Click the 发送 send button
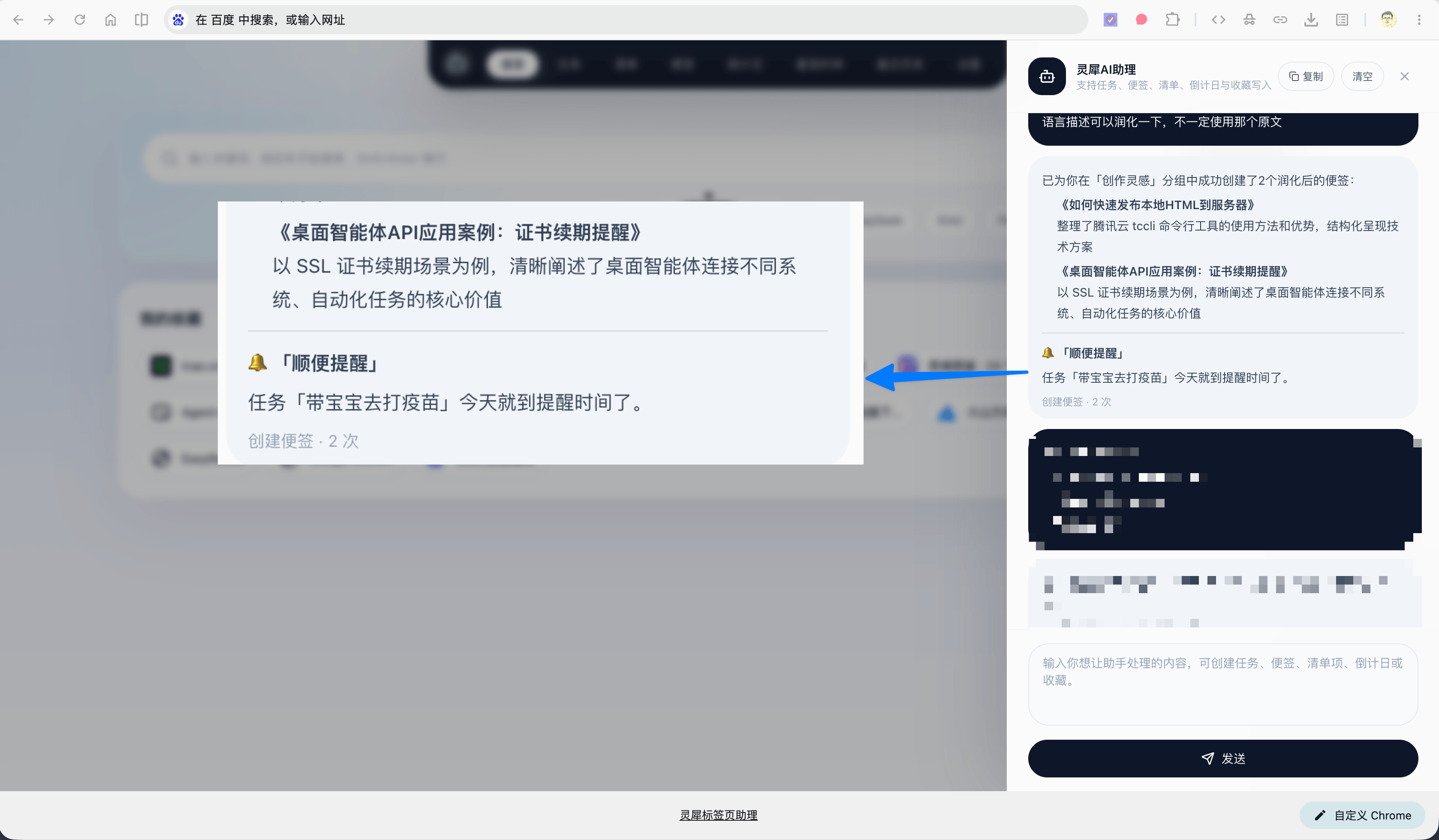This screenshot has width=1439, height=840. click(1222, 759)
